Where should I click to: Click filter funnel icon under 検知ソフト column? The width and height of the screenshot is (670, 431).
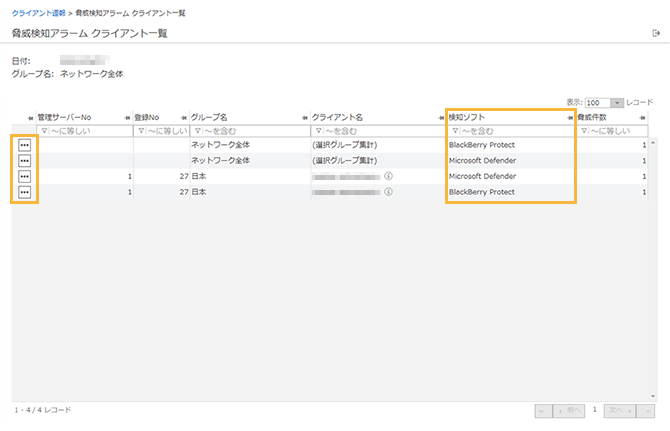click(x=453, y=131)
